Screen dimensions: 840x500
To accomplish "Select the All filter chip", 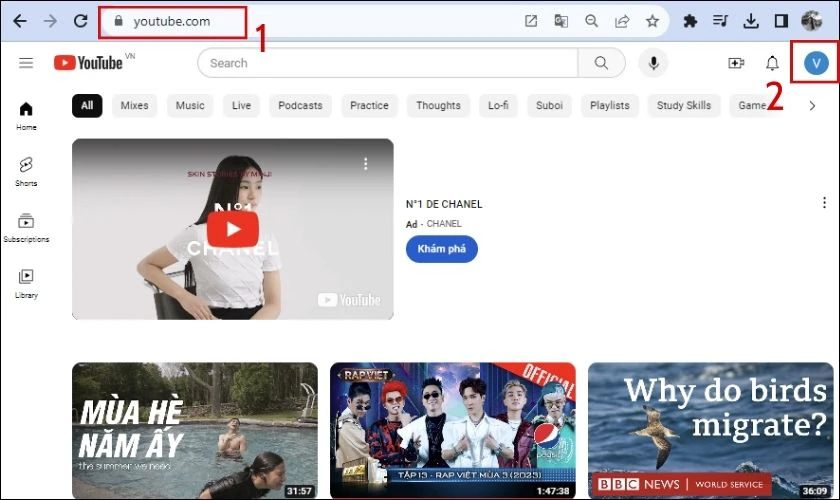I will click(x=87, y=106).
